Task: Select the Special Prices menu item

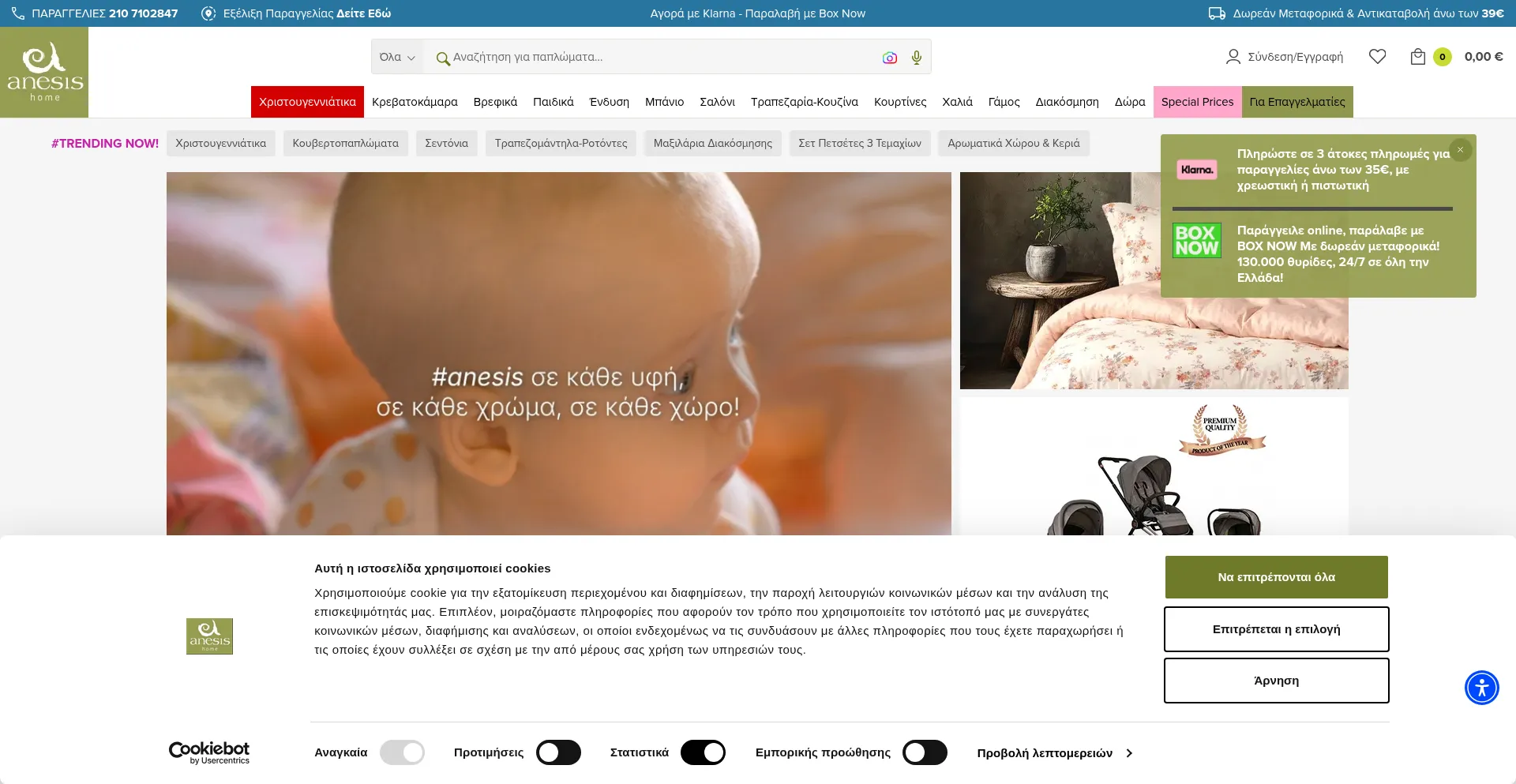Action: tap(1197, 102)
